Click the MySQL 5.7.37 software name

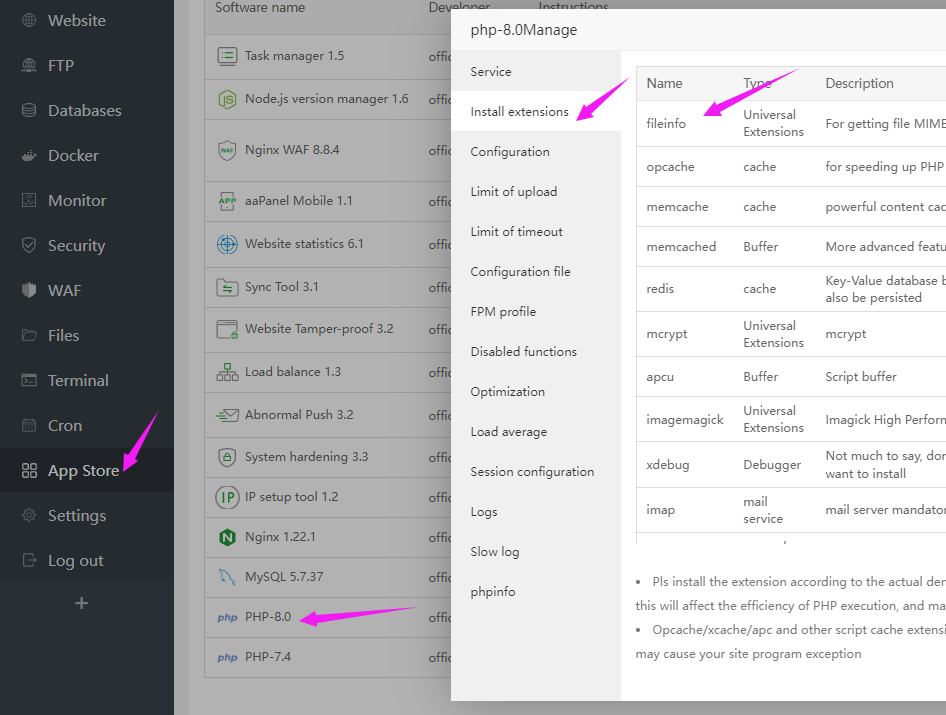pyautogui.click(x=284, y=576)
